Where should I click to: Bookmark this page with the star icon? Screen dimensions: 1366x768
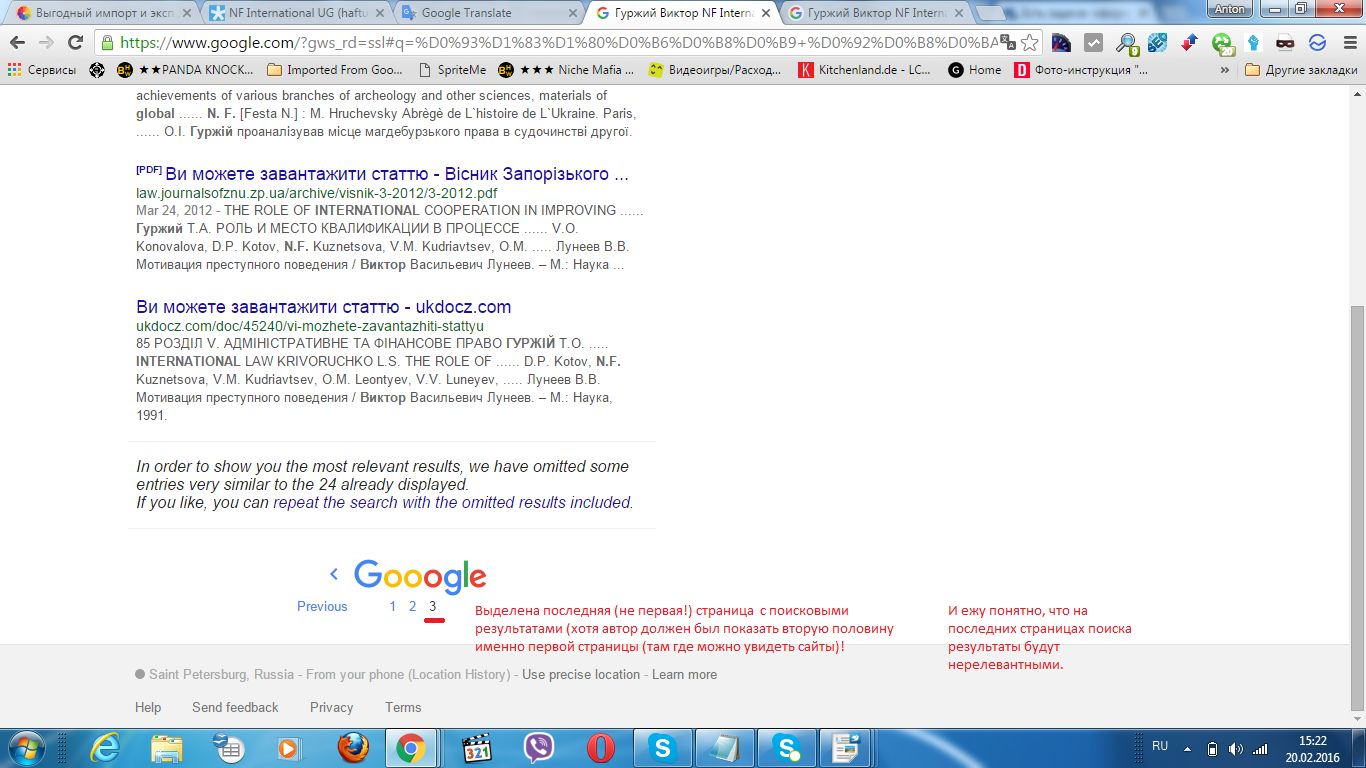pyautogui.click(x=1029, y=43)
